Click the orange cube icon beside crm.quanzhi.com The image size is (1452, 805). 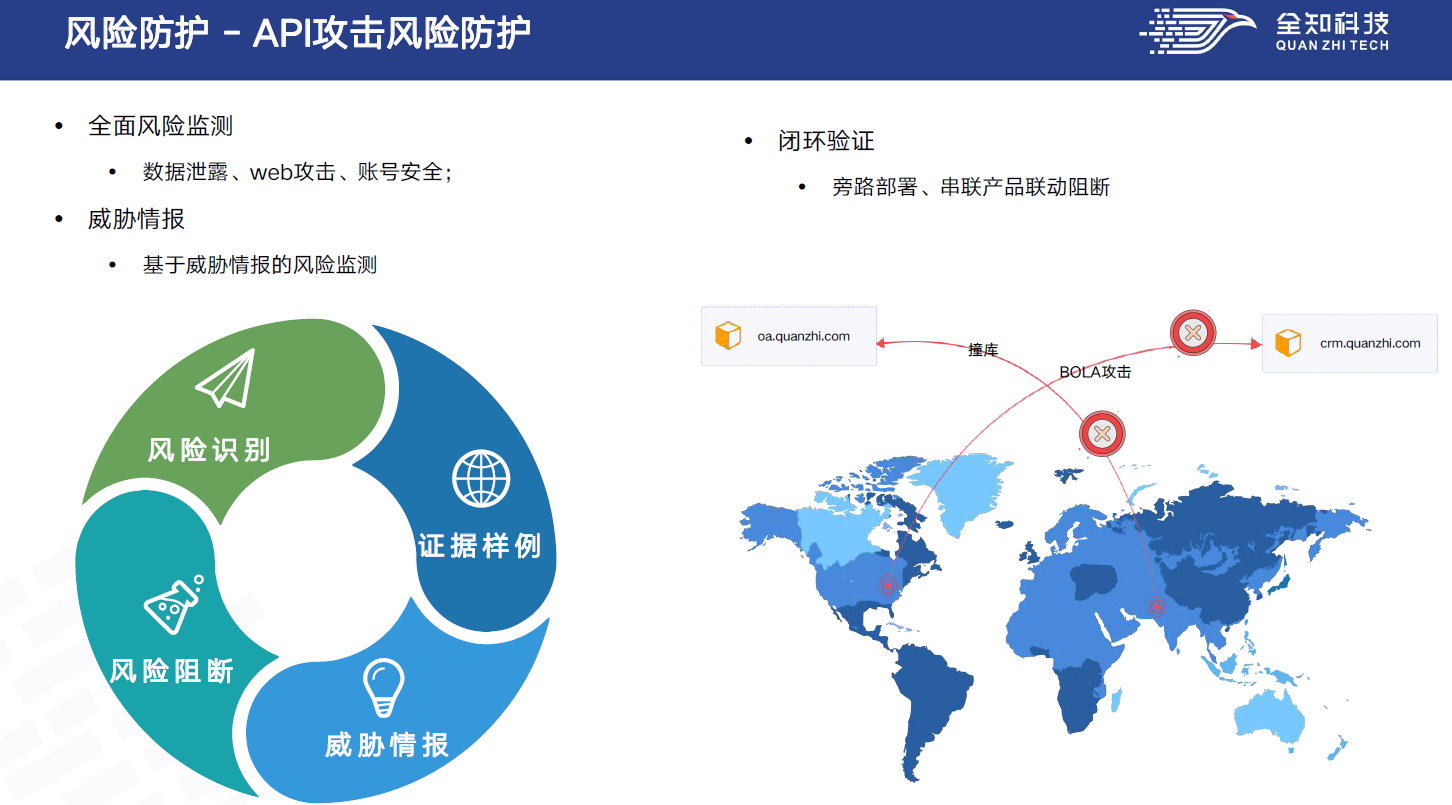(1289, 343)
